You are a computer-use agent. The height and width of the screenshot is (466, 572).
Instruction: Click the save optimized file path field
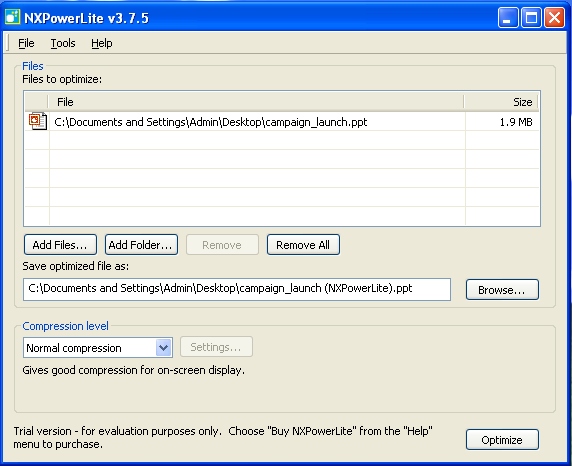[x=237, y=289]
